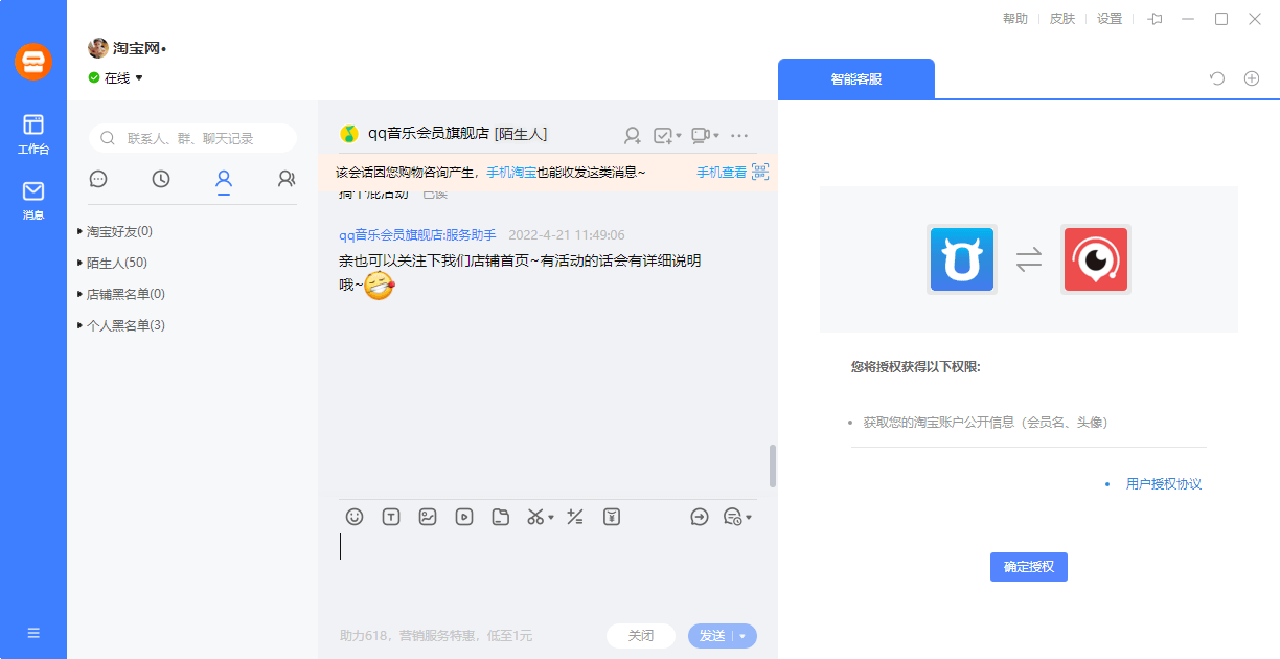
Task: Send an image from the chat toolbar
Action: point(427,517)
